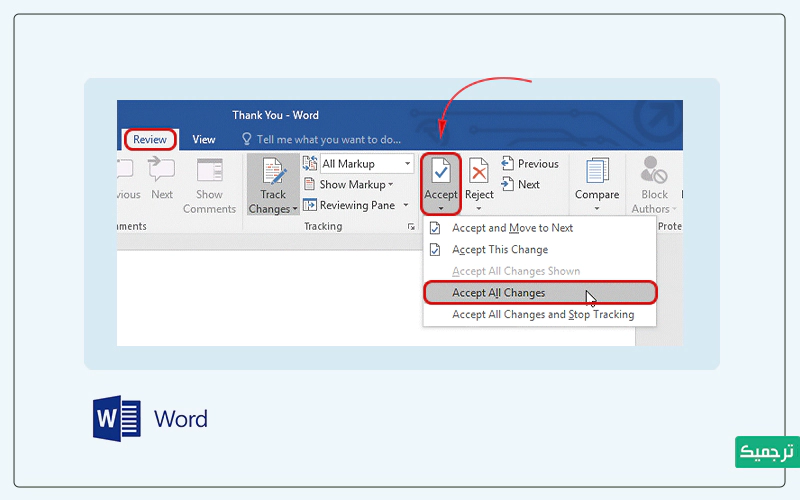Expand the Track Changes dropdown arrow
The image size is (800, 500).
pyautogui.click(x=295, y=209)
